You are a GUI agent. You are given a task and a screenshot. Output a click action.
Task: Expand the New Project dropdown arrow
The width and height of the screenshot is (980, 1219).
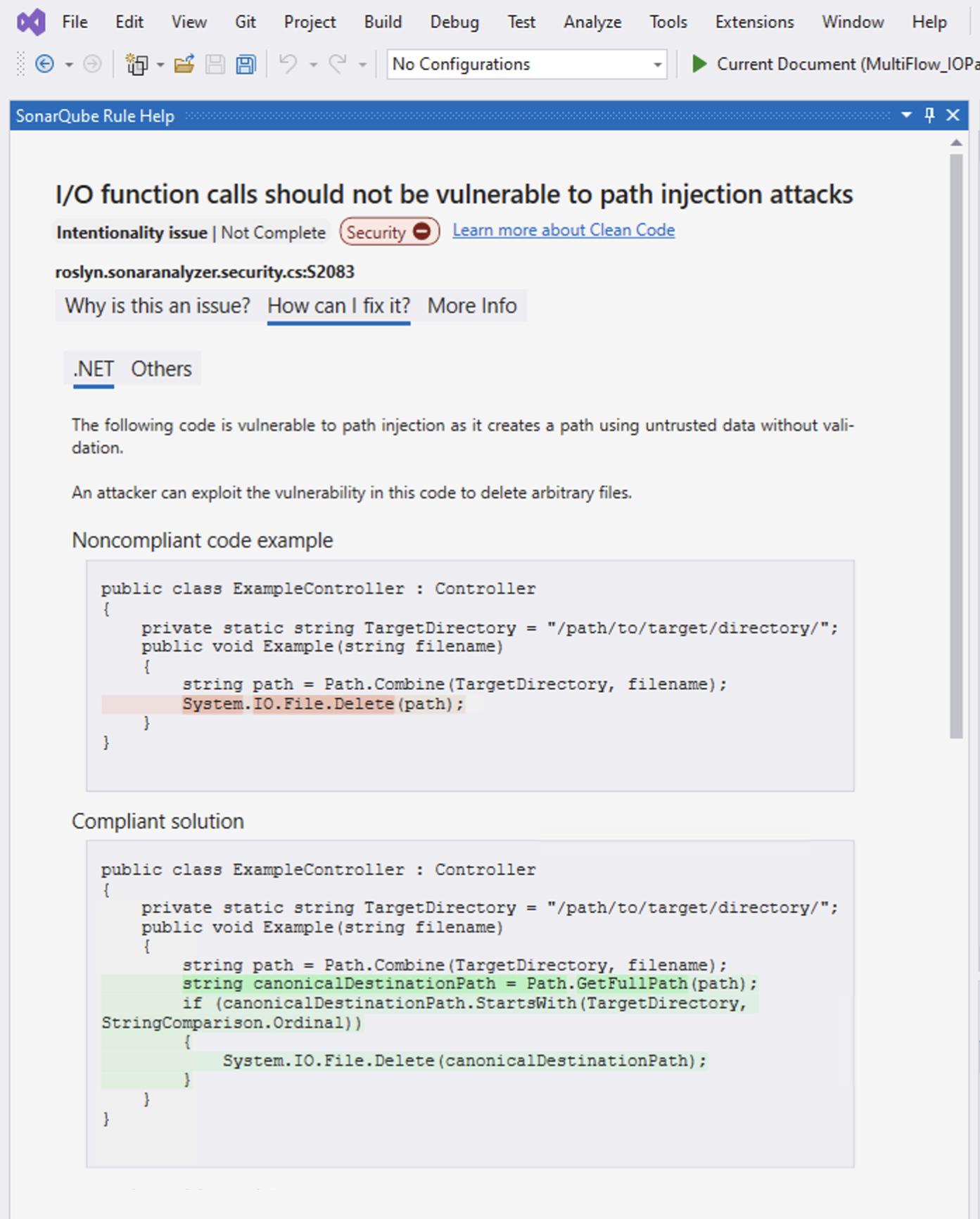point(160,65)
